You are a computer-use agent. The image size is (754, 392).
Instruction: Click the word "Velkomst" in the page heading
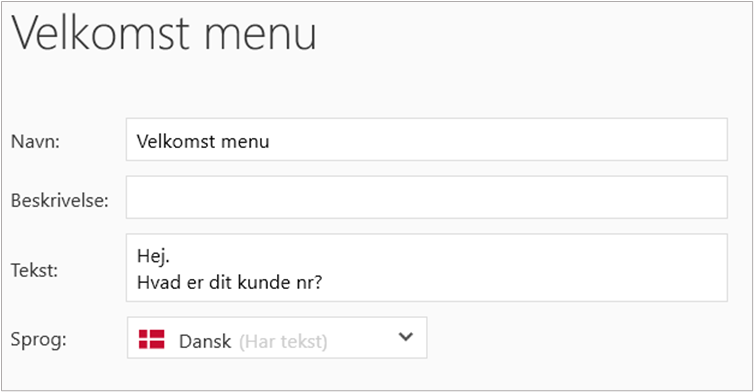(x=101, y=32)
